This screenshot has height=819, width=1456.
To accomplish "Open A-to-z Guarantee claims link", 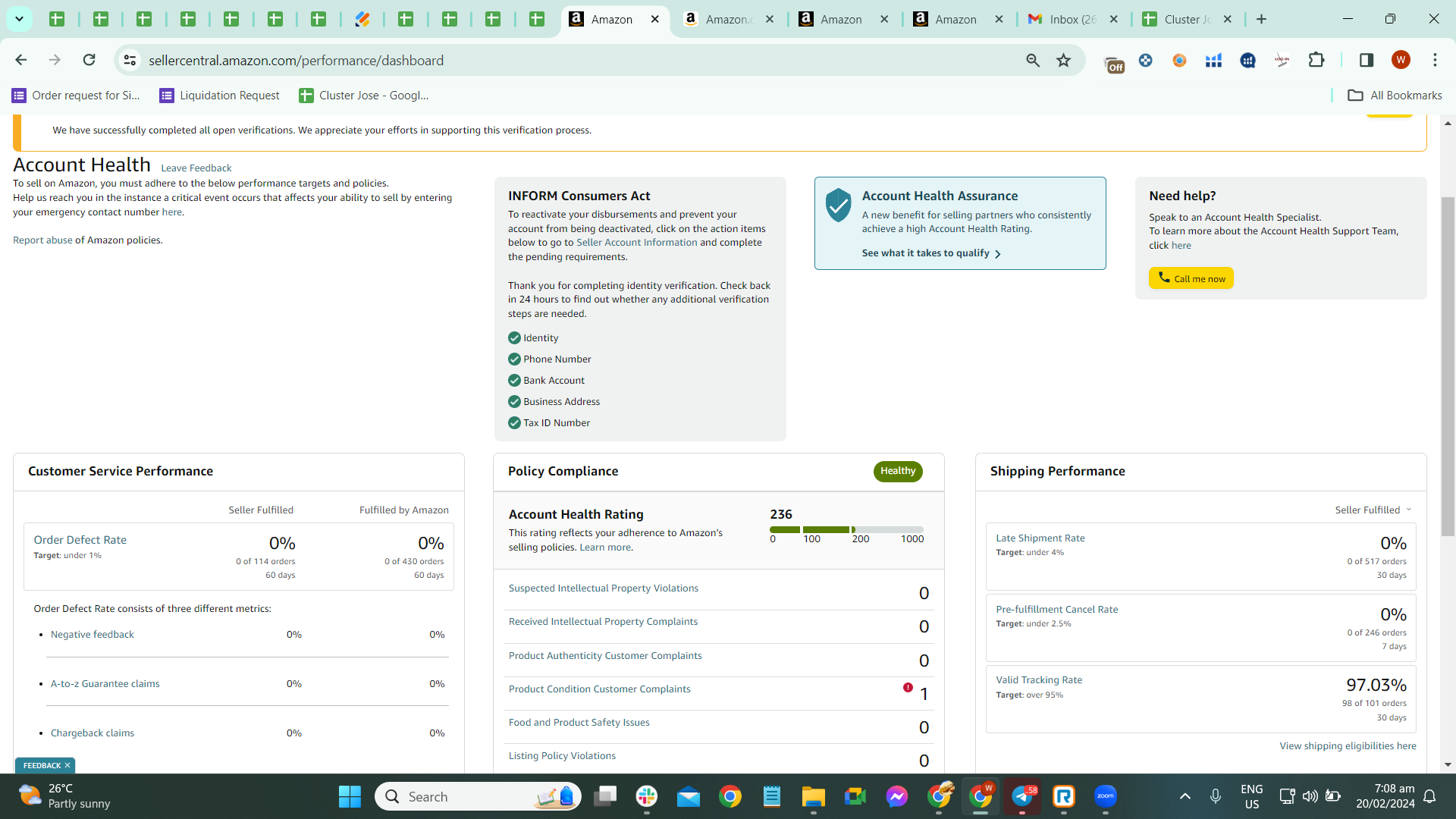I will (x=105, y=684).
